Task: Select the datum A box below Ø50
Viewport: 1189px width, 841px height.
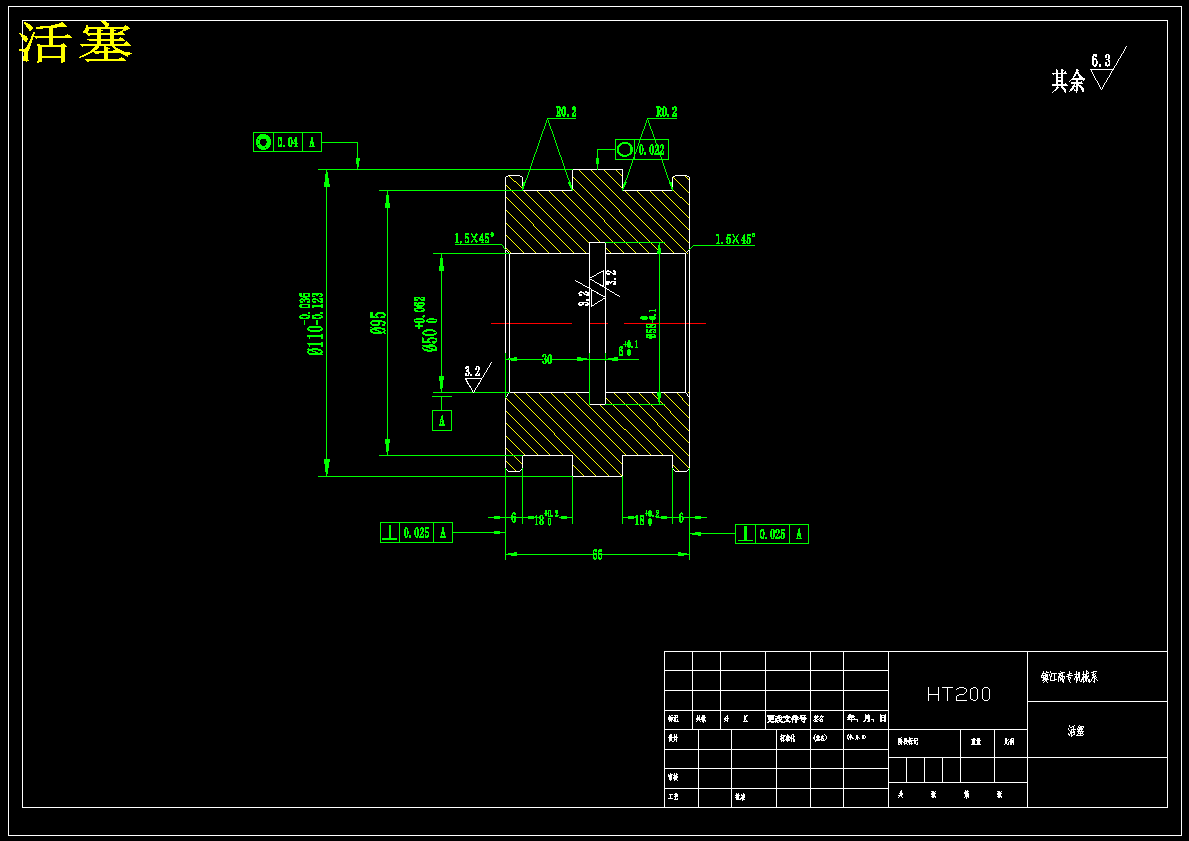Action: click(x=442, y=420)
